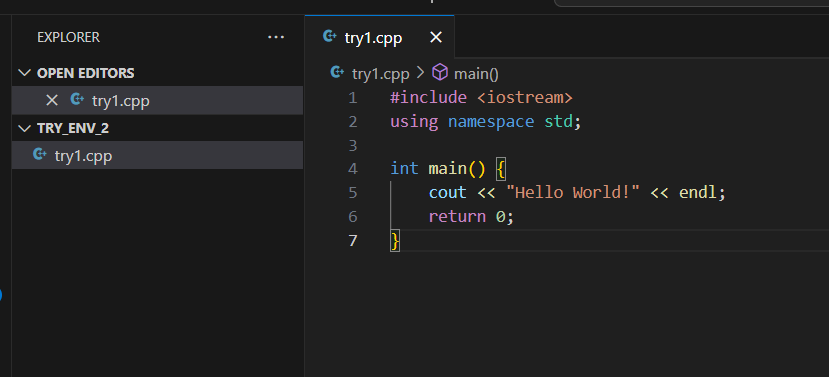Image resolution: width=829 pixels, height=377 pixels.
Task: Click line number 4 in gutter
Action: coord(353,169)
